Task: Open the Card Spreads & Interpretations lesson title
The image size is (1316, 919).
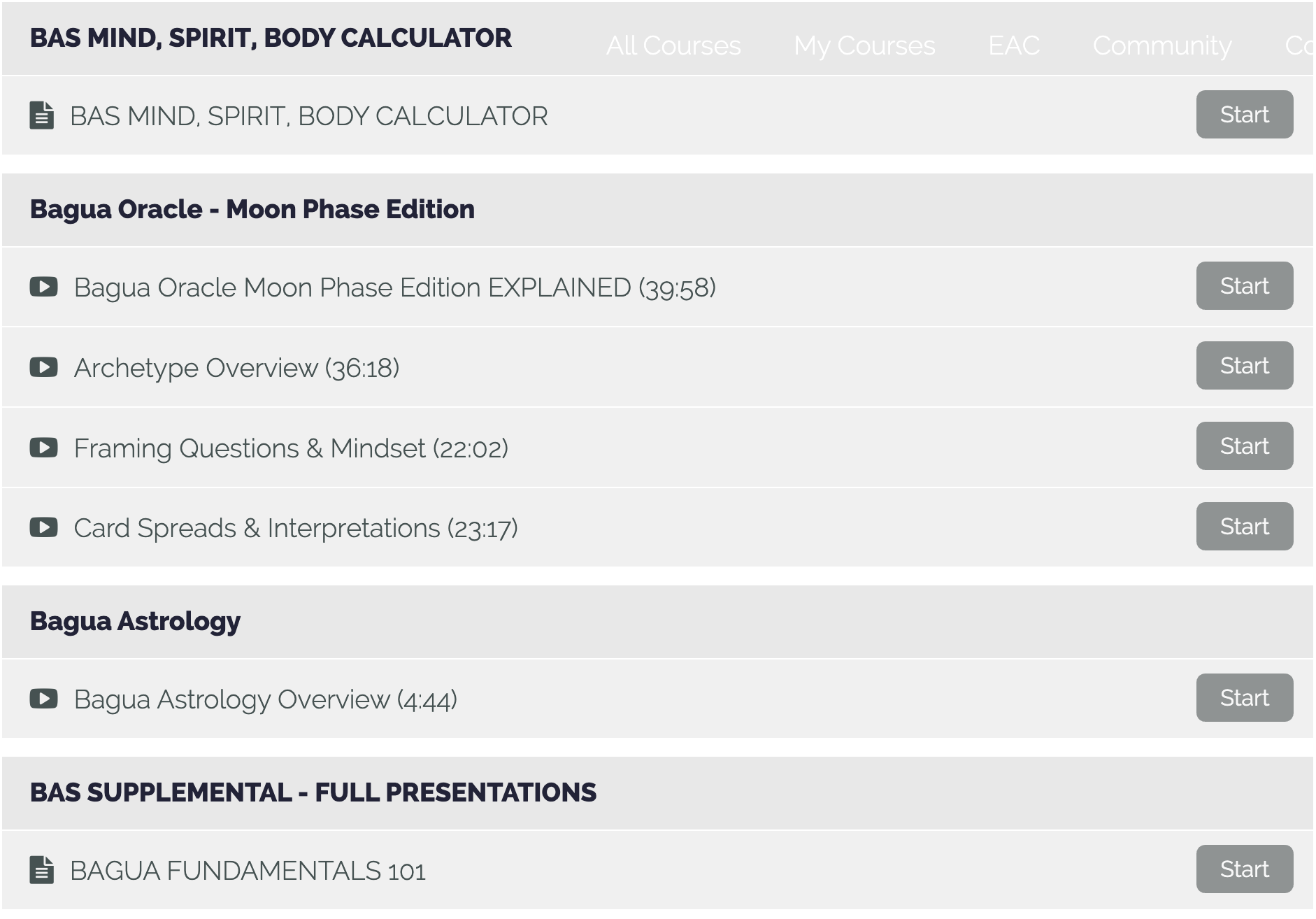Action: [296, 528]
